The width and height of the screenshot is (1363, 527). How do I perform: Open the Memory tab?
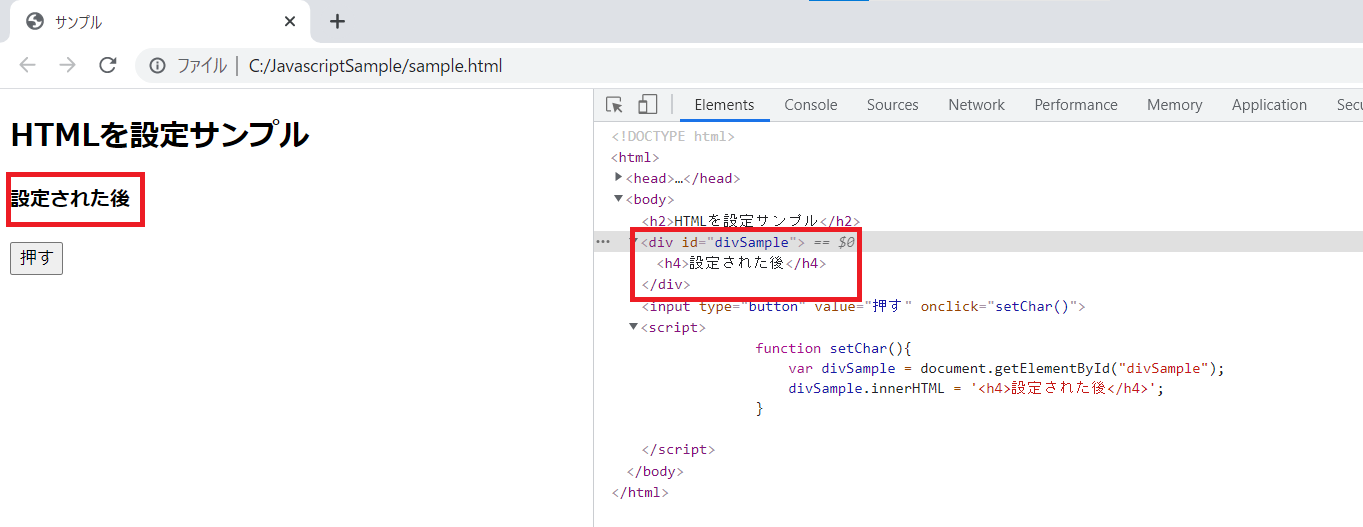pos(1175,105)
